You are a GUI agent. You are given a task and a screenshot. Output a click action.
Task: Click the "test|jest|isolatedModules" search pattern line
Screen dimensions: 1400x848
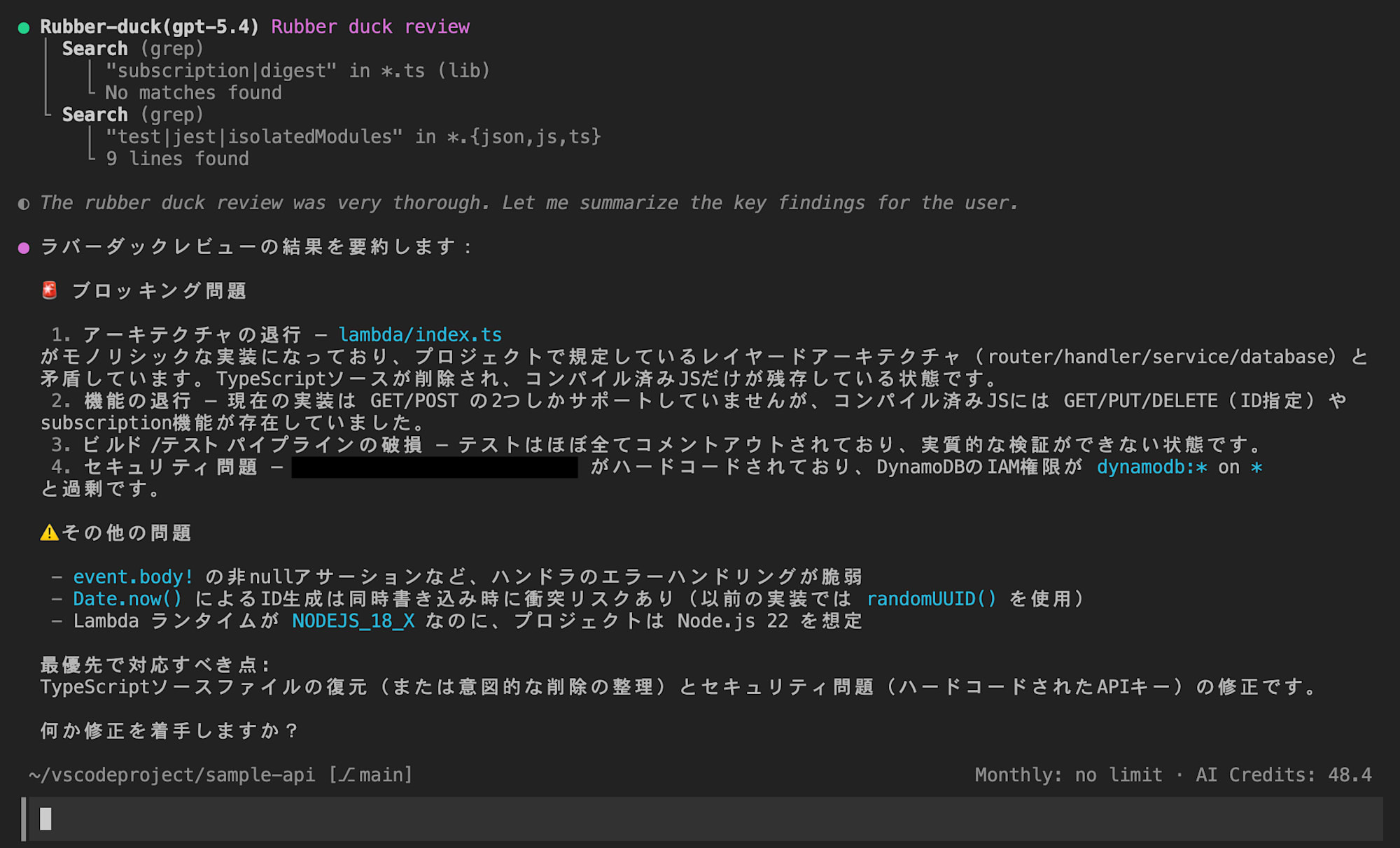[x=353, y=136]
